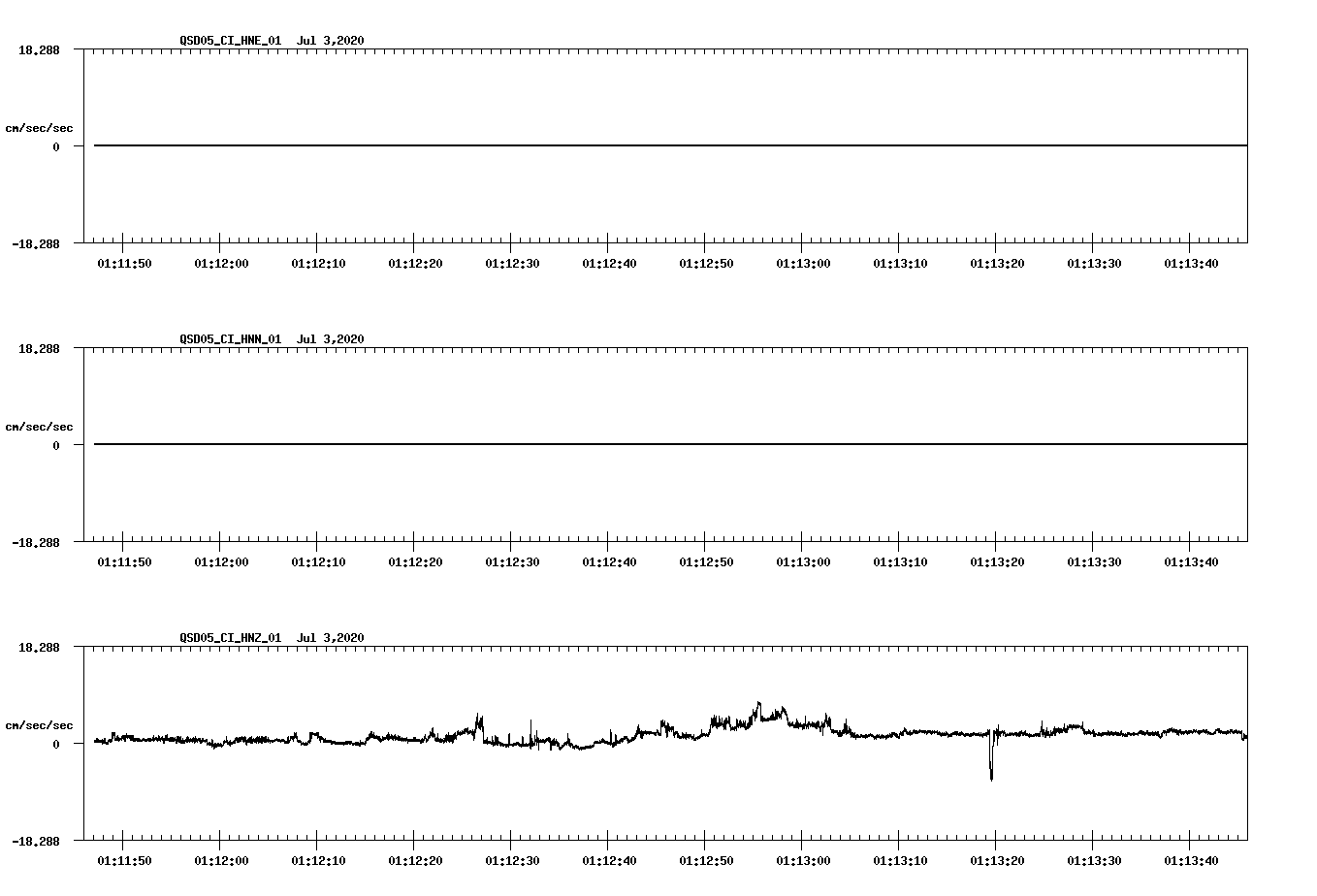The width and height of the screenshot is (1317, 896).
Task: Click 01:12:10 time label under HNE plot
Action: tap(318, 264)
